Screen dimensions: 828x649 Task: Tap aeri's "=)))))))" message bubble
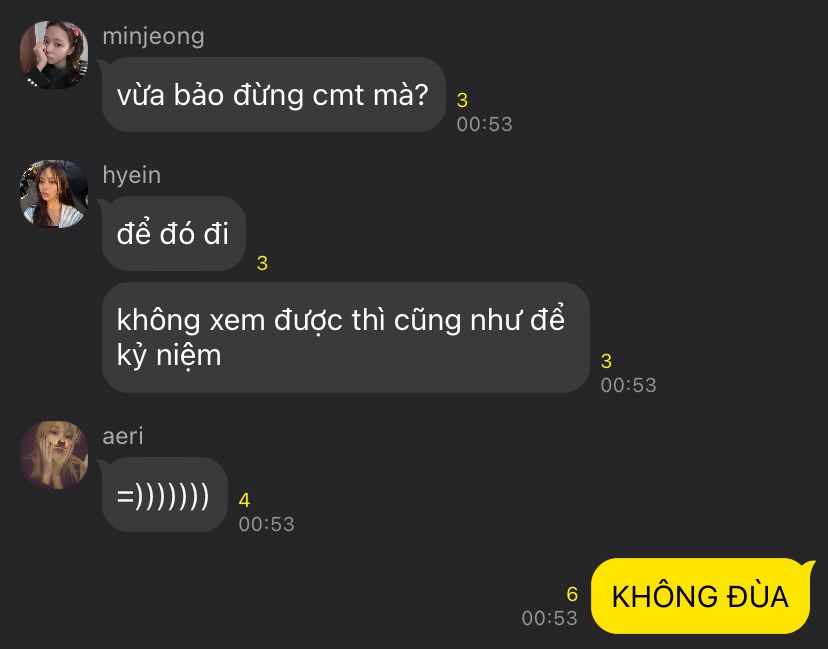(164, 494)
